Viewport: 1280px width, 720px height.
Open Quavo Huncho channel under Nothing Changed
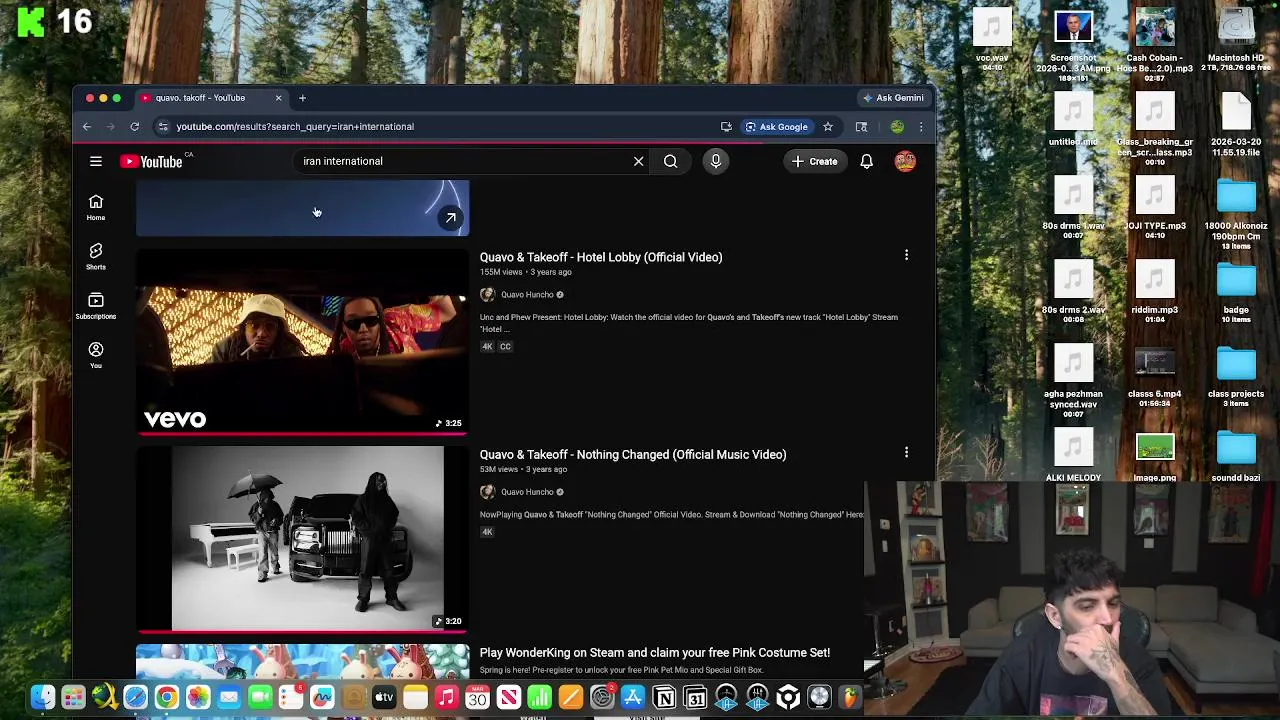point(527,492)
